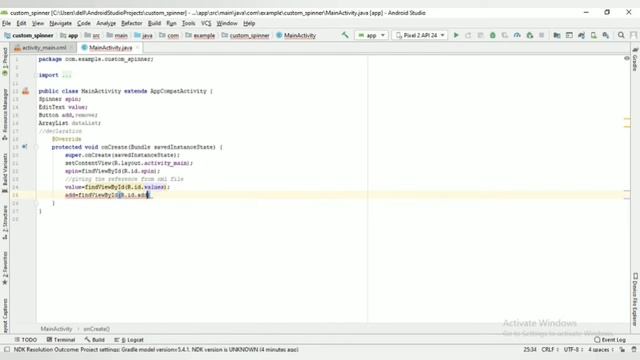
Task: Click top warning mark on error stripe
Action: click(627, 119)
